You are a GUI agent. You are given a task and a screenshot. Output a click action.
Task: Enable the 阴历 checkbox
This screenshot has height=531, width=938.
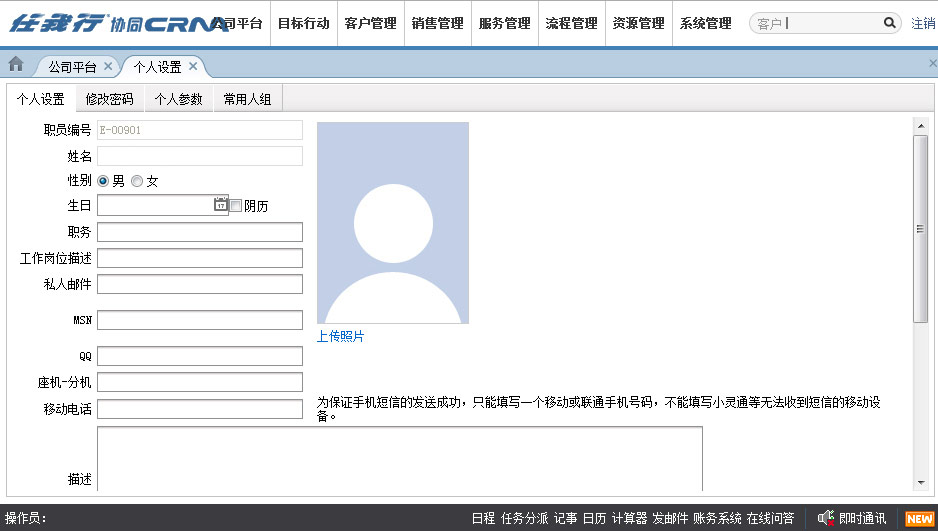click(x=236, y=206)
